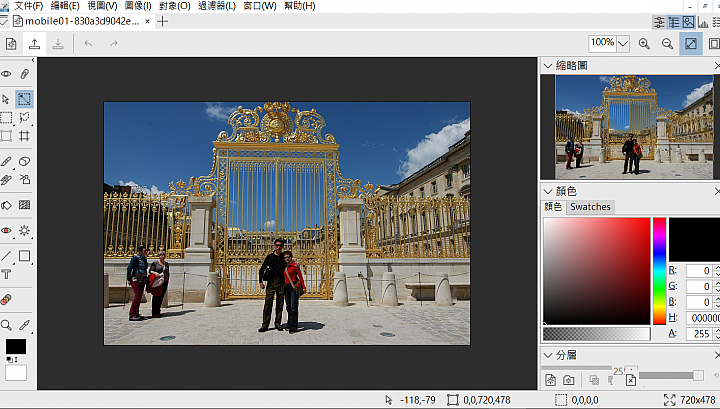
Task: Select the red-eye removal tool
Action: (x=6, y=230)
